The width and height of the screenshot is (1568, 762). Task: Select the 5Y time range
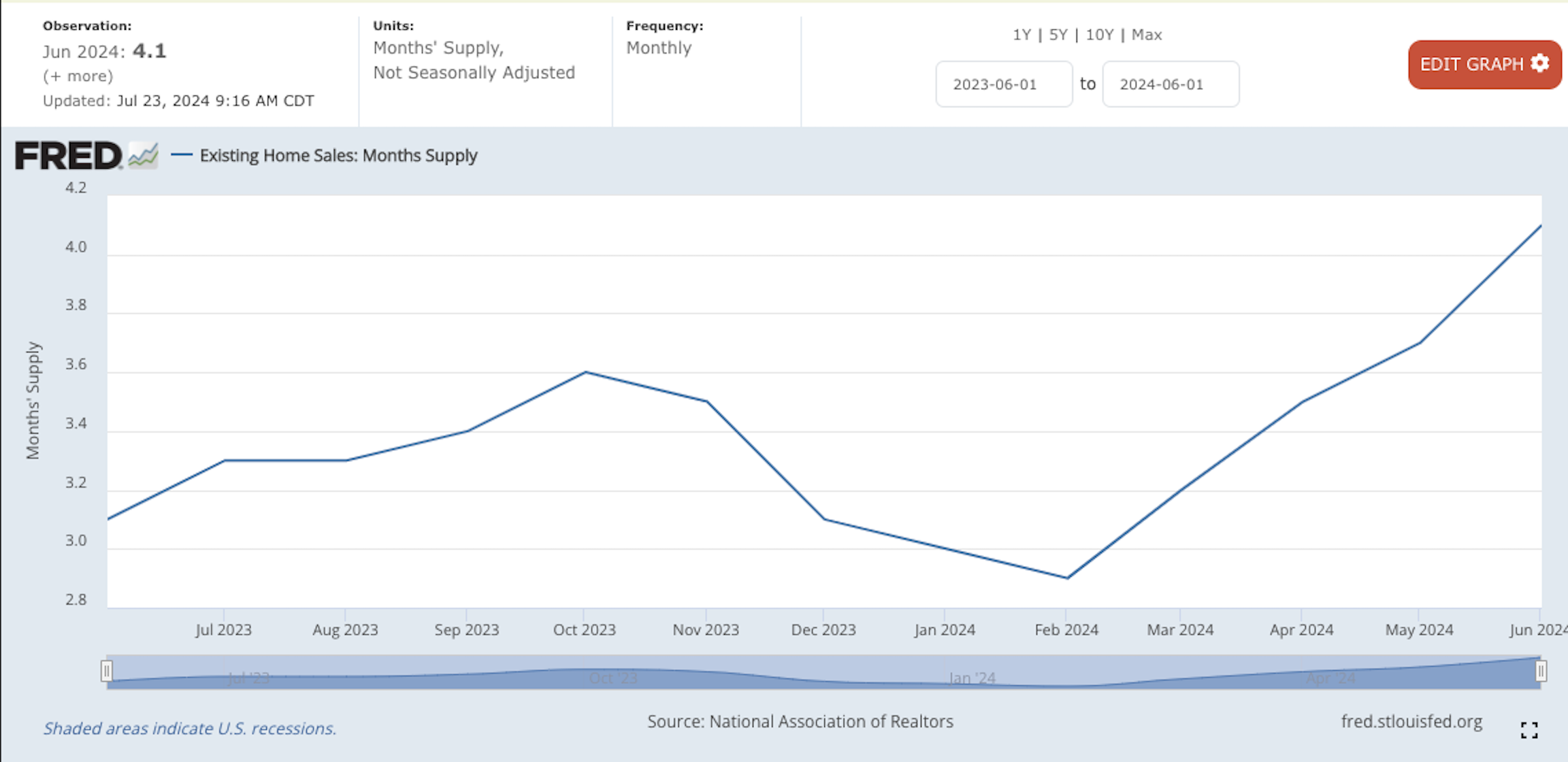point(1058,35)
